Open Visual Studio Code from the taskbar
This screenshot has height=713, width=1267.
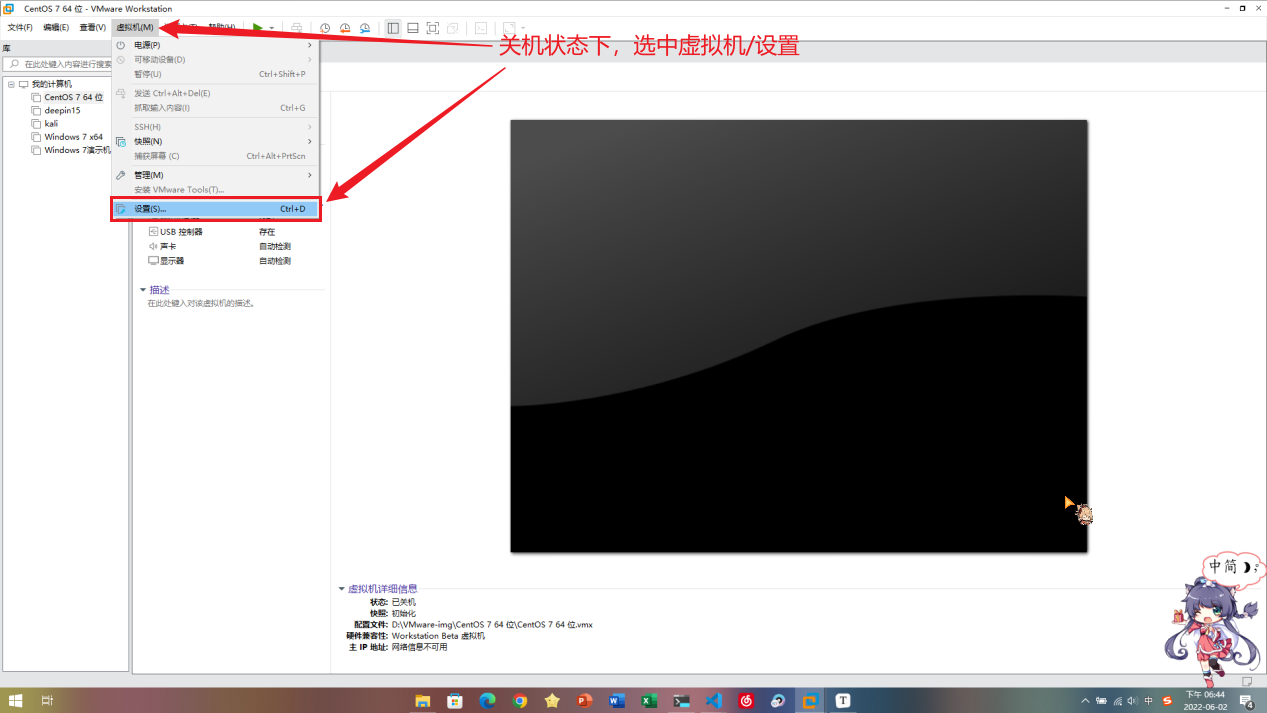713,701
